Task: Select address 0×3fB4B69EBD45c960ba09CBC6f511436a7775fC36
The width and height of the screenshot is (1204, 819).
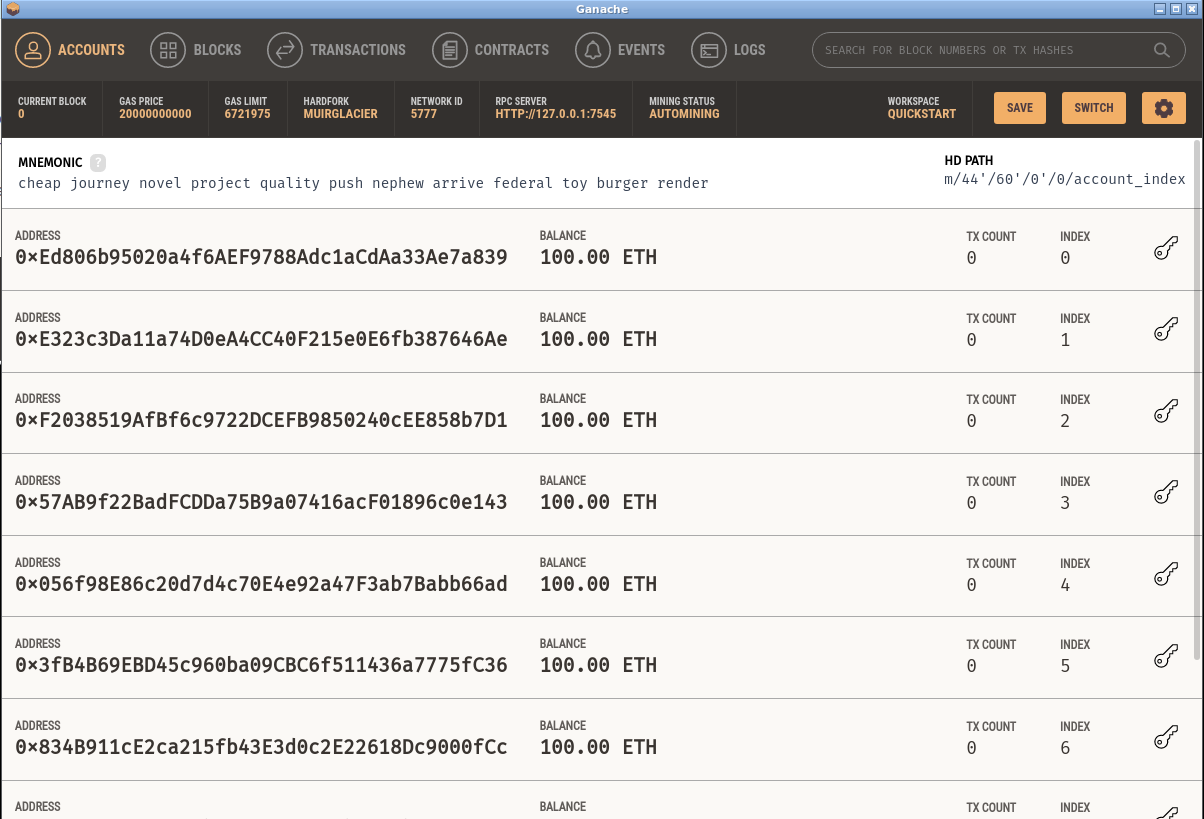Action: pyautogui.click(x=261, y=666)
